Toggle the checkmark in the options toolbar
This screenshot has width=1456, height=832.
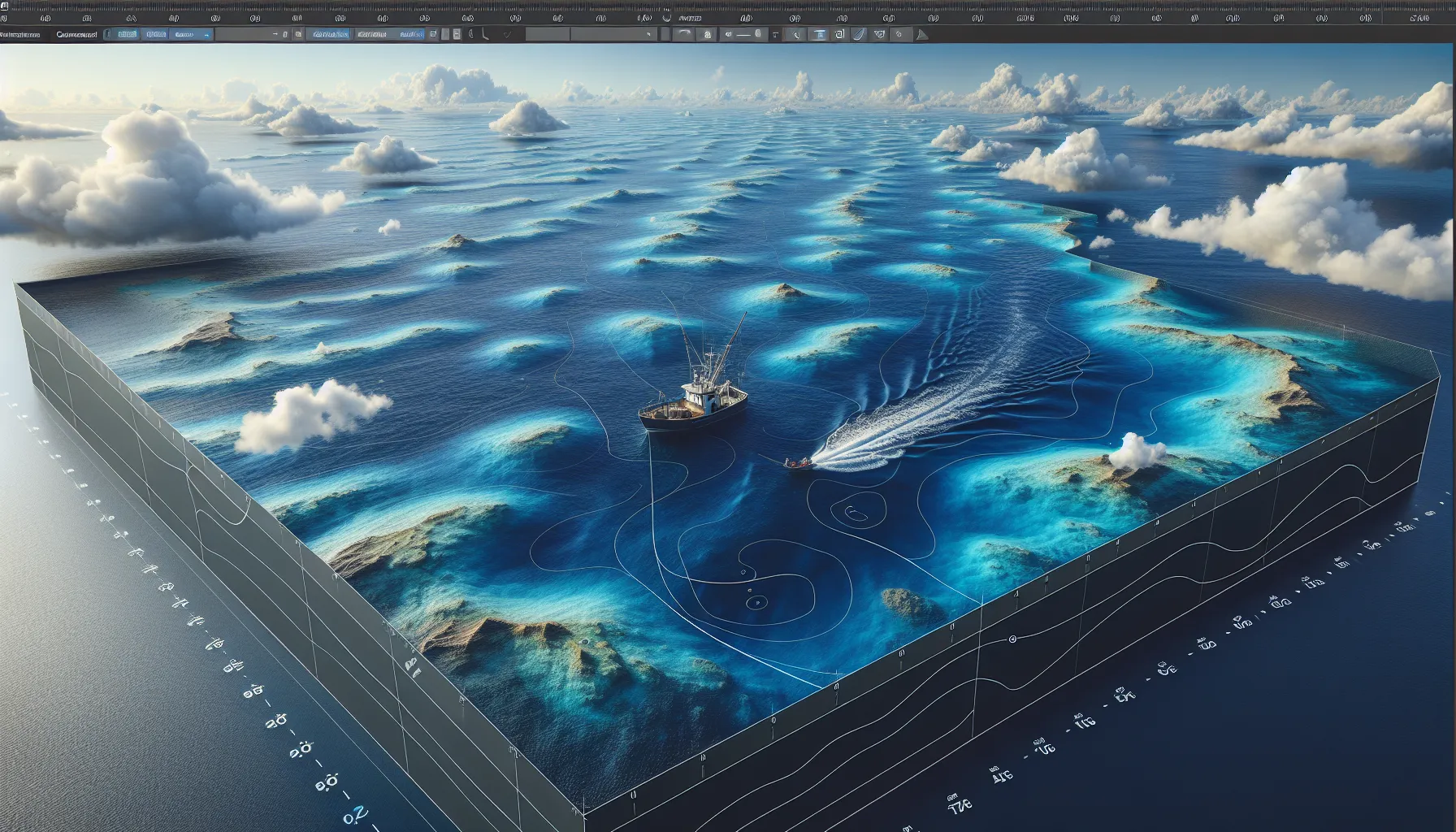pos(508,34)
